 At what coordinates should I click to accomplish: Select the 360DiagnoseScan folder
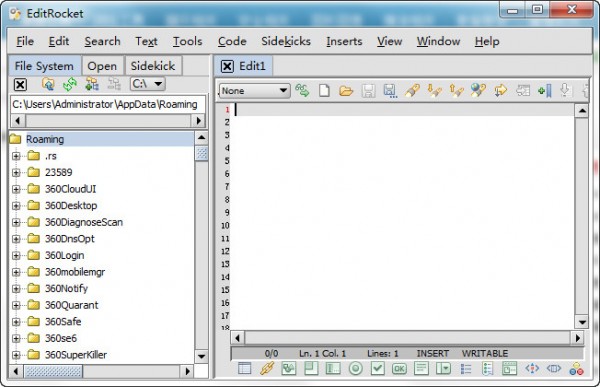coord(84,222)
